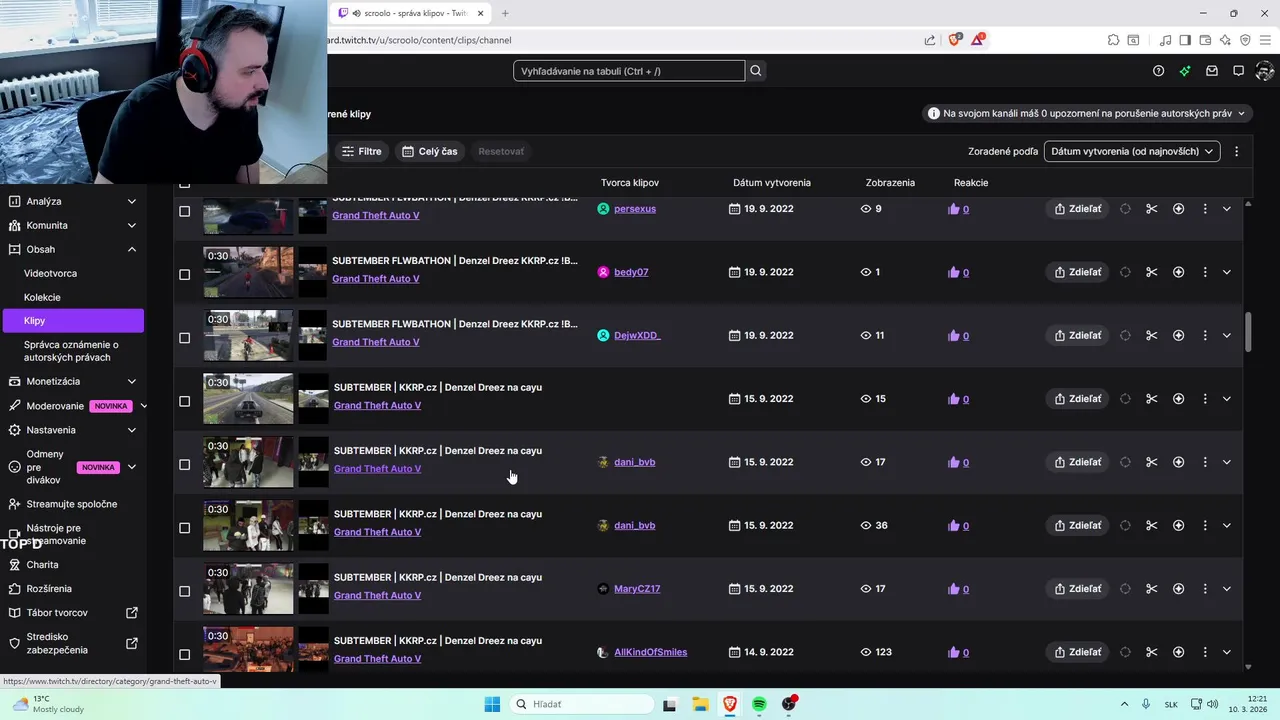Select checkbox for bedy07 clip

click(184, 274)
